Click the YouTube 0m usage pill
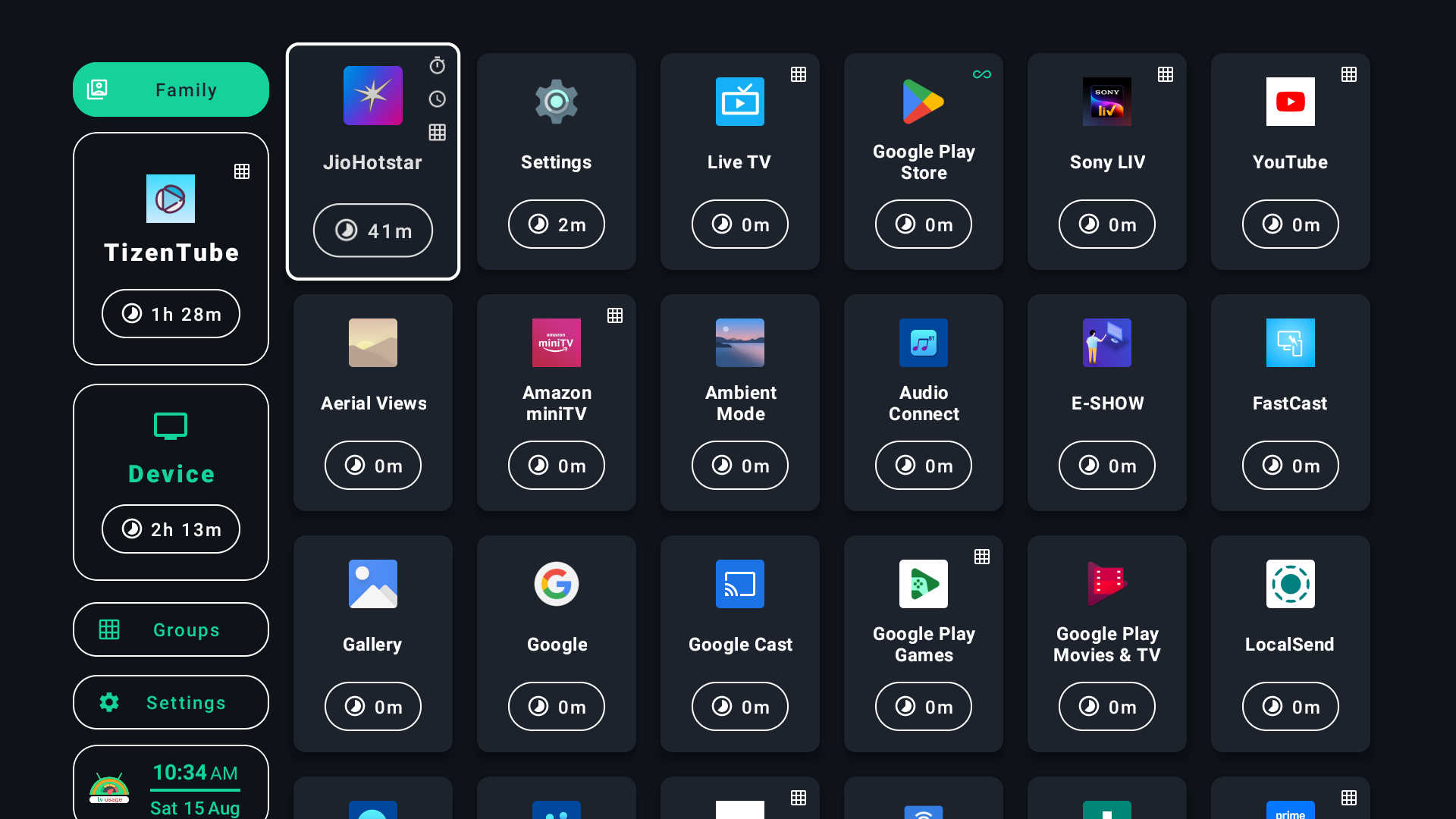 point(1291,224)
